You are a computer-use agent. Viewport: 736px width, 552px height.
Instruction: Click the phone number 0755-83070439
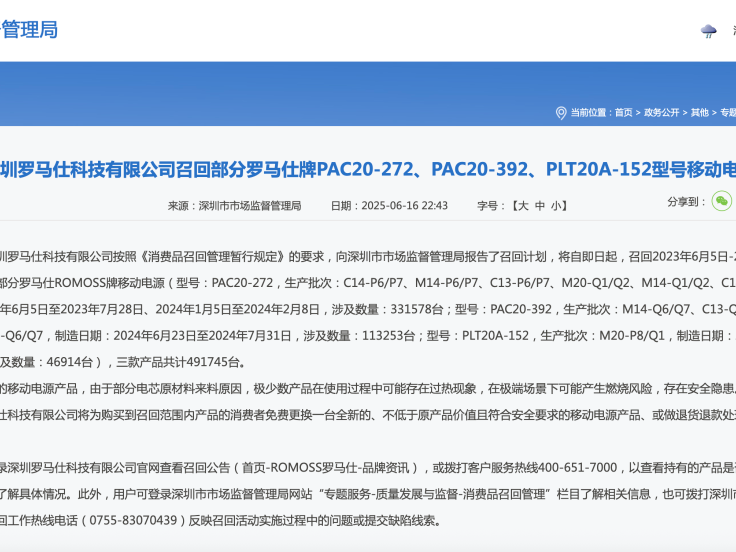point(133,520)
